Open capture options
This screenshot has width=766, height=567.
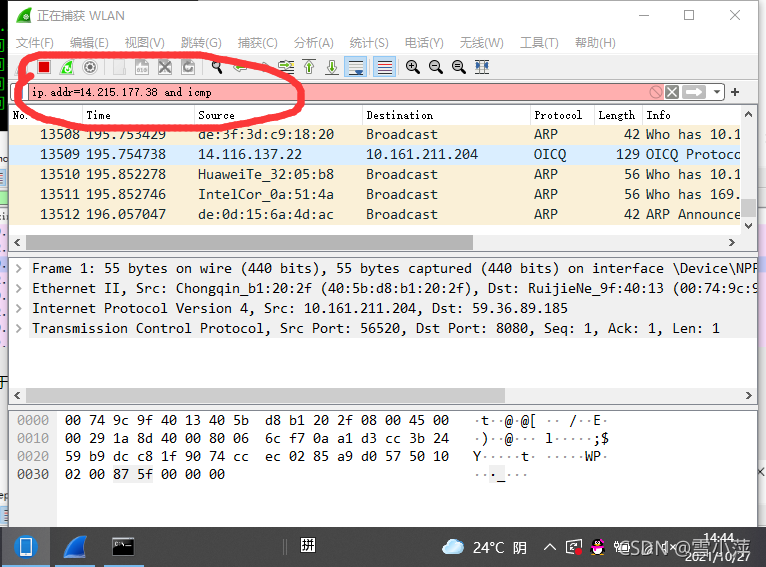90,67
